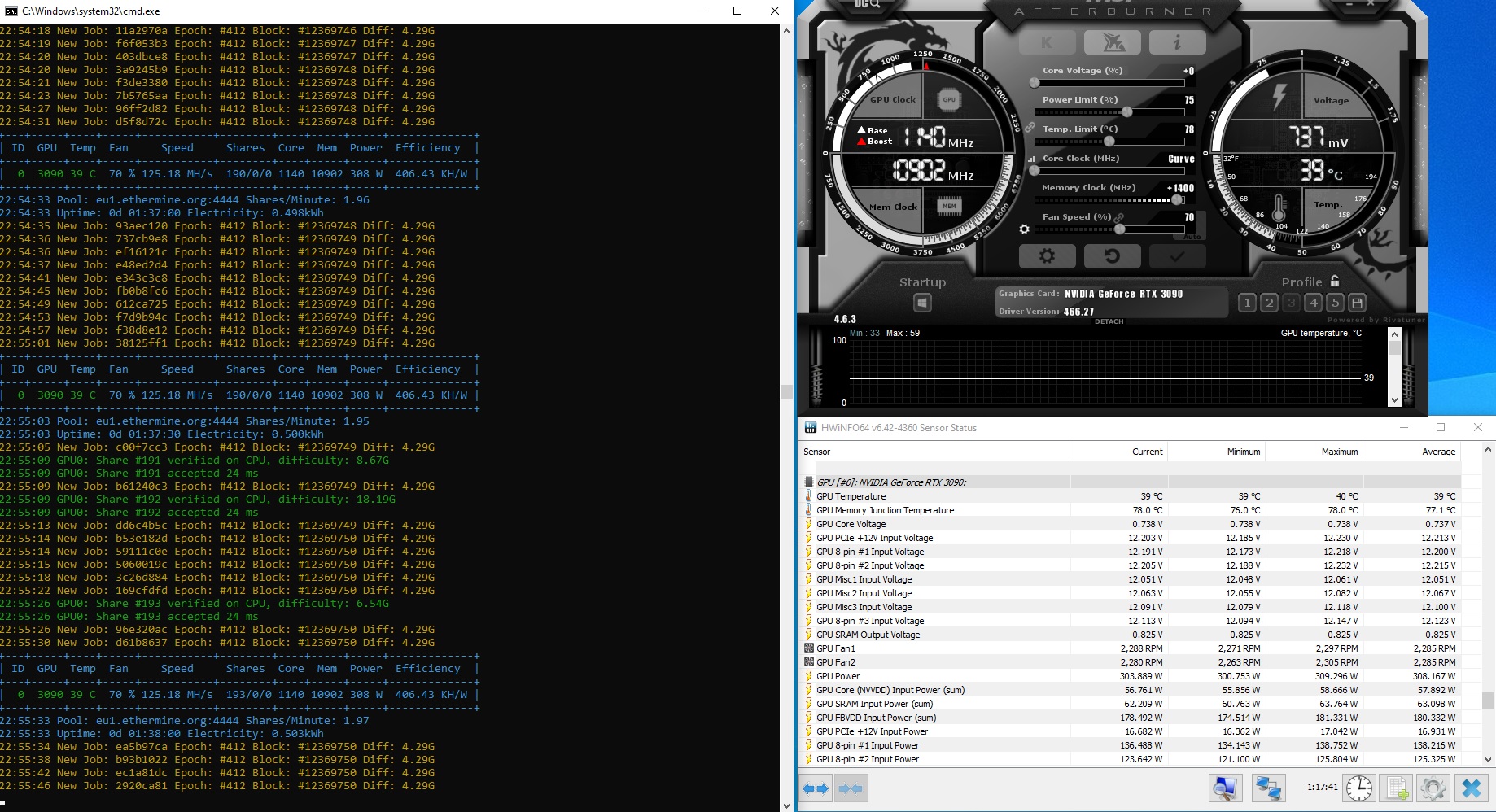Select the GPU [#0]: NVIDIA GeForce RTX 3090 row
The width and height of the screenshot is (1496, 812).
[1131, 482]
